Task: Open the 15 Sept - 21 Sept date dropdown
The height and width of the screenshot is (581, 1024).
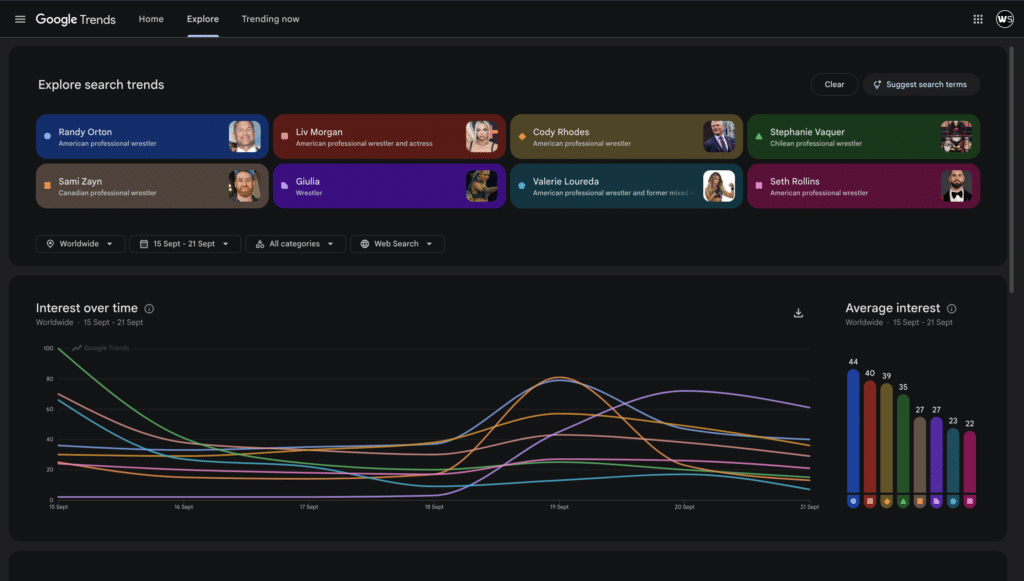Action: 185,243
